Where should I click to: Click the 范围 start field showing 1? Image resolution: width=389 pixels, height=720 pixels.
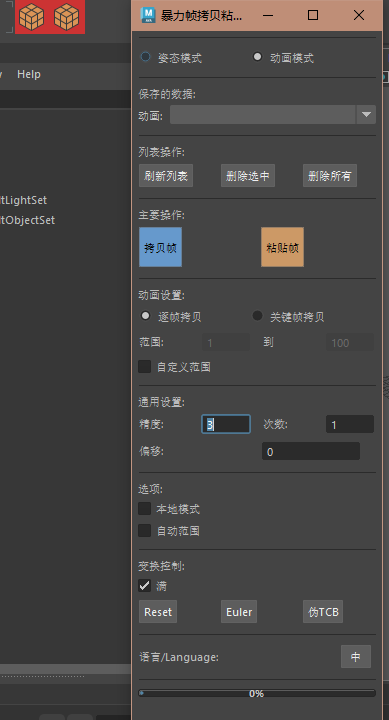(226, 343)
